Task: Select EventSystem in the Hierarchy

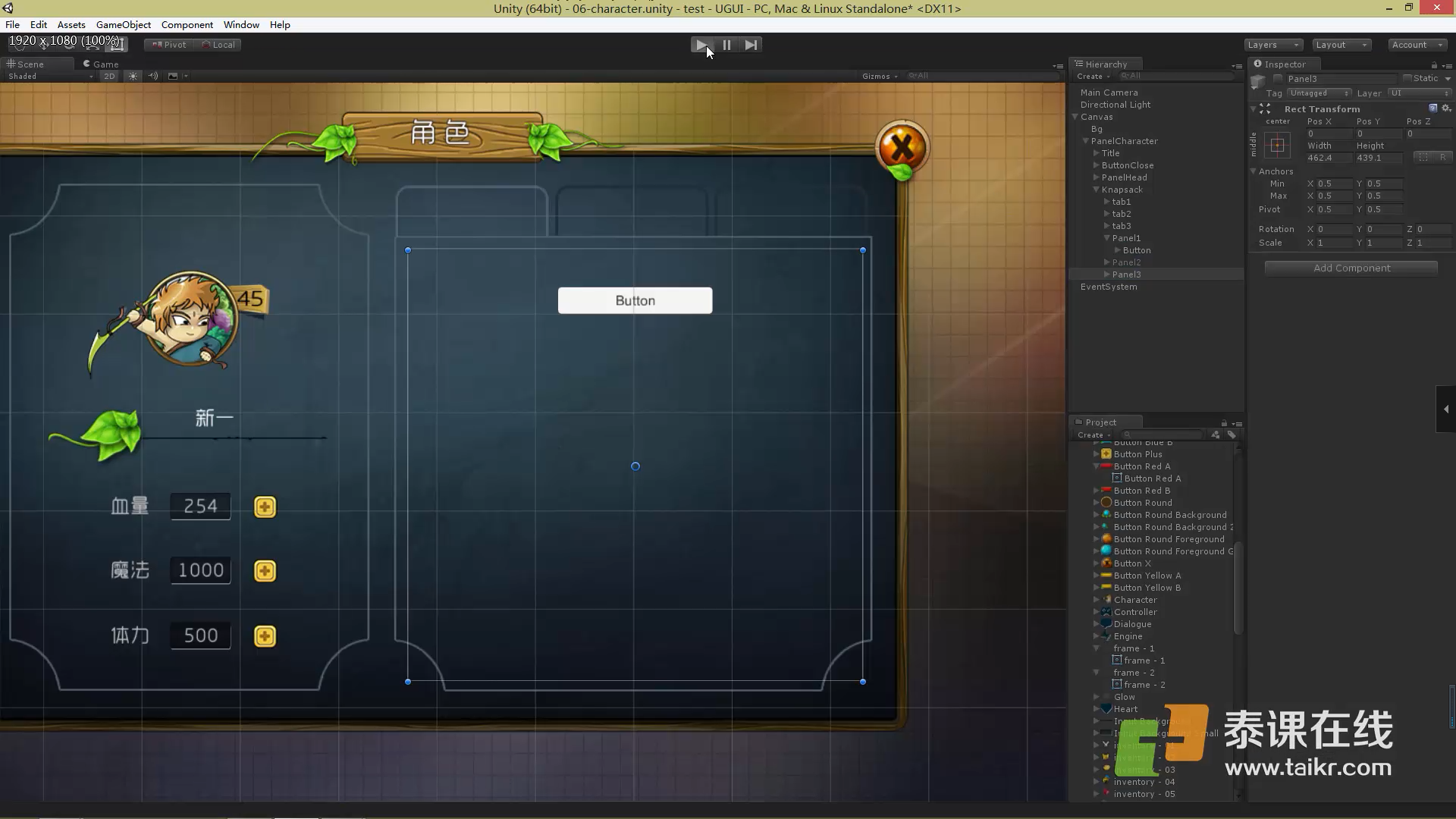Action: 1108,287
